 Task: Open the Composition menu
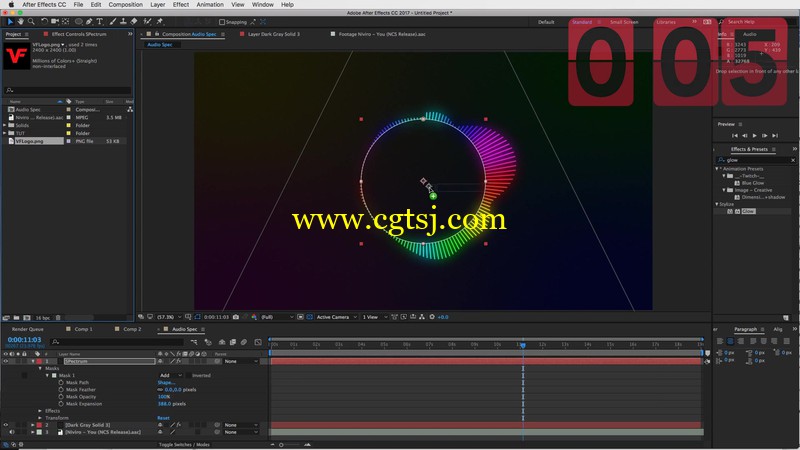pyautogui.click(x=126, y=5)
